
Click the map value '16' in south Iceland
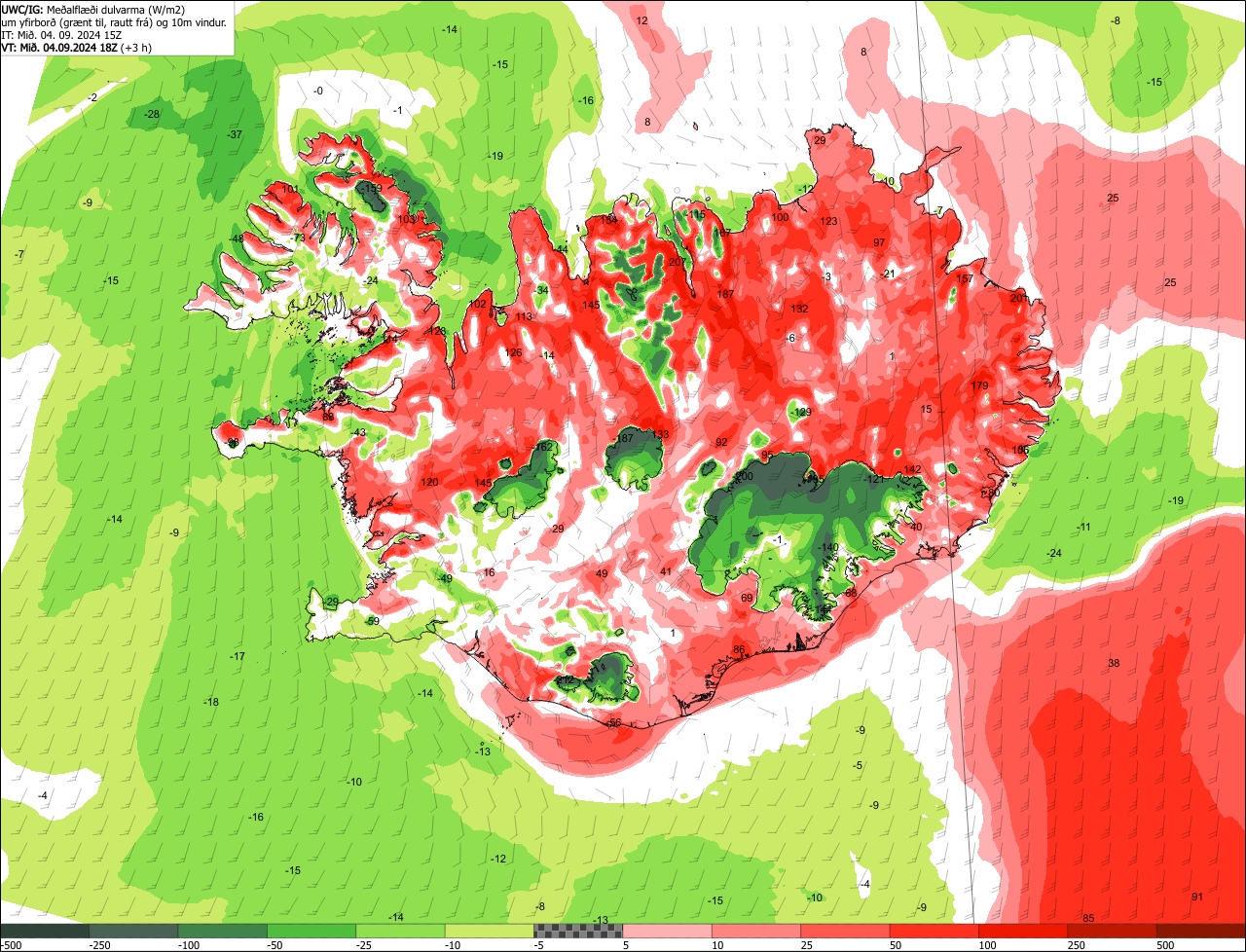pyautogui.click(x=489, y=572)
